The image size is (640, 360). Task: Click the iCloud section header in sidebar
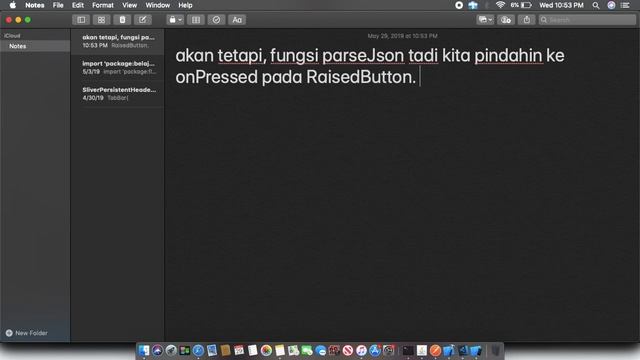coord(12,36)
